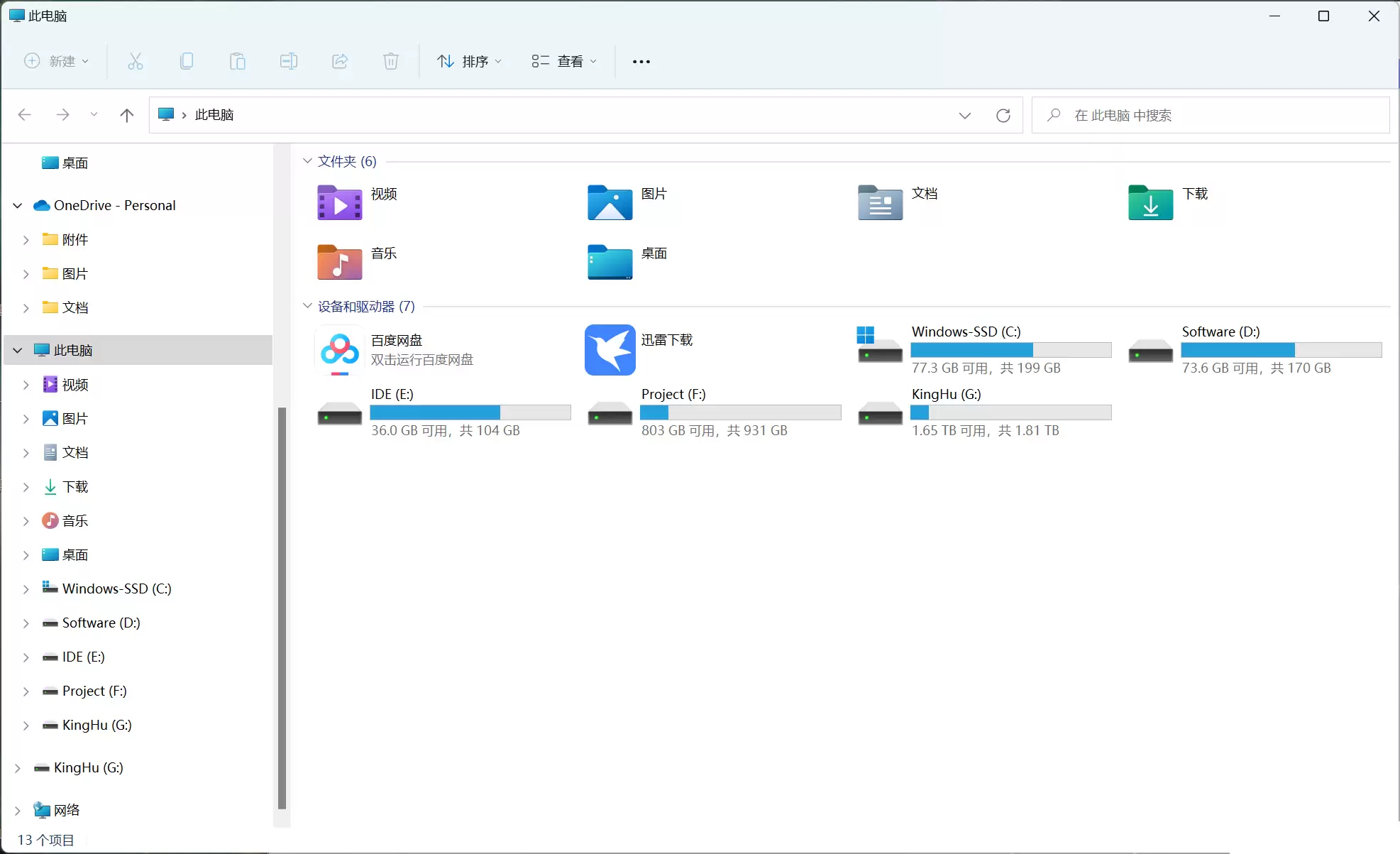
Task: Go back with the left arrow button
Action: pos(25,115)
